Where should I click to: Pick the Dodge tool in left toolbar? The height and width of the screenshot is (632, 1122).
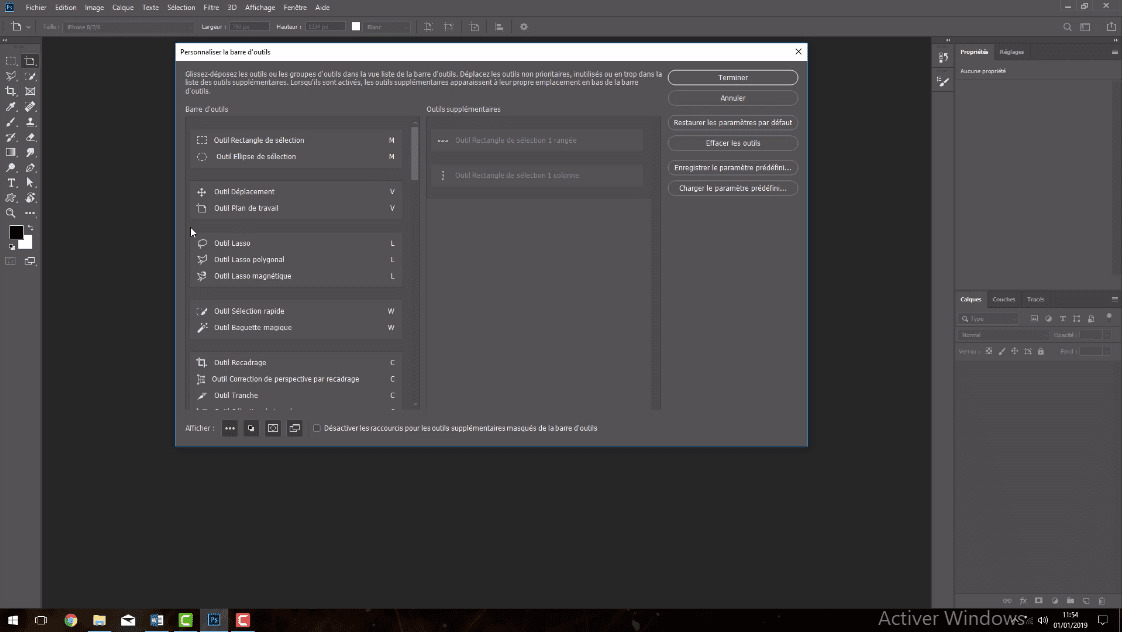pos(11,168)
